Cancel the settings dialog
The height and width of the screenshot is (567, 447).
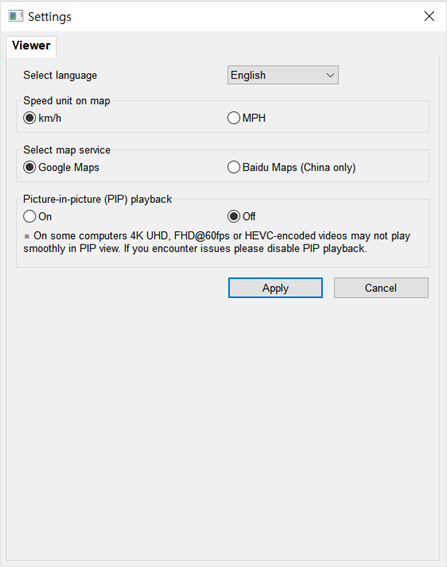point(381,288)
